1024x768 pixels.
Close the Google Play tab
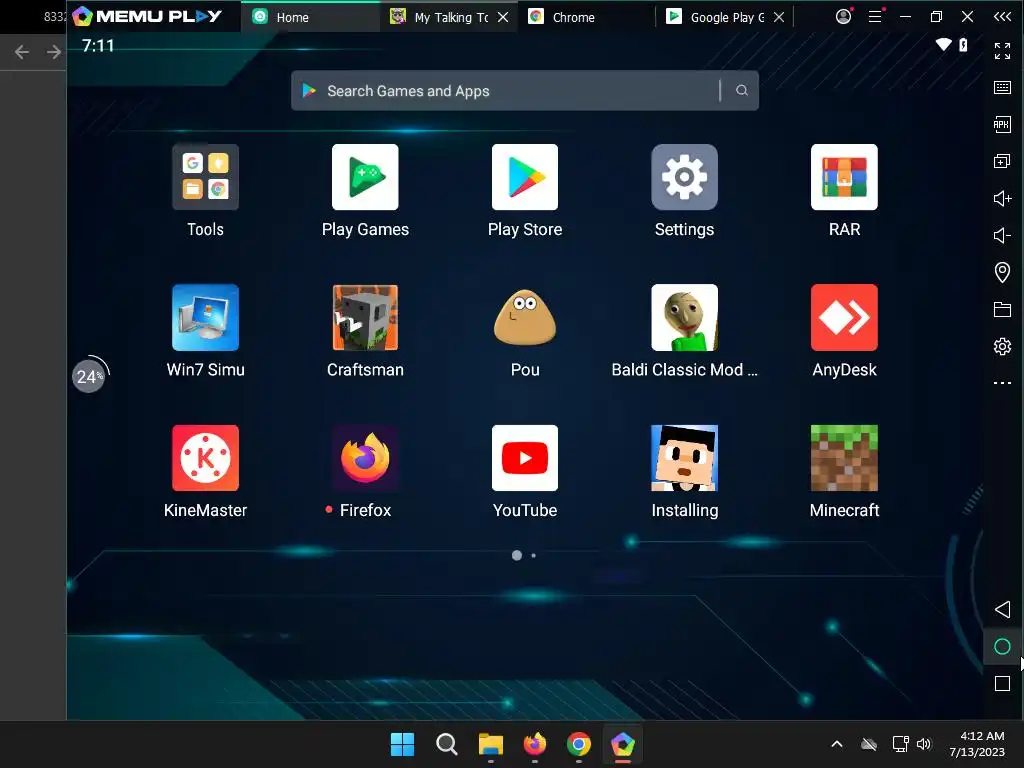click(x=779, y=17)
